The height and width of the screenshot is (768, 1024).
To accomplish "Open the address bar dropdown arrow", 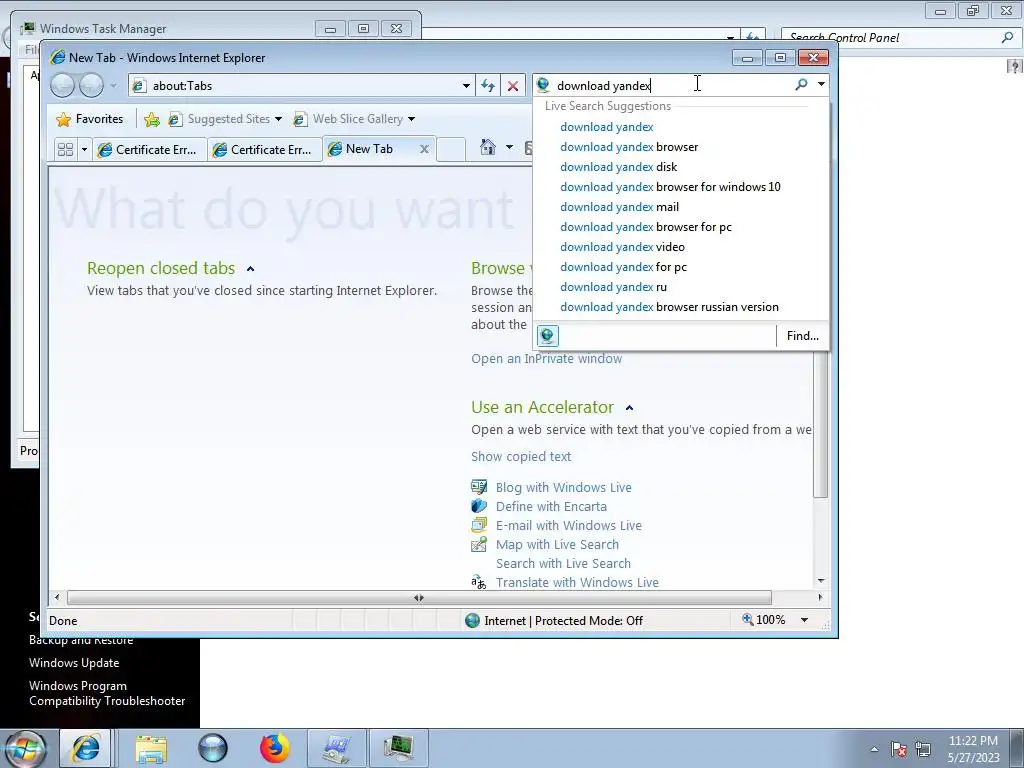I will (466, 86).
